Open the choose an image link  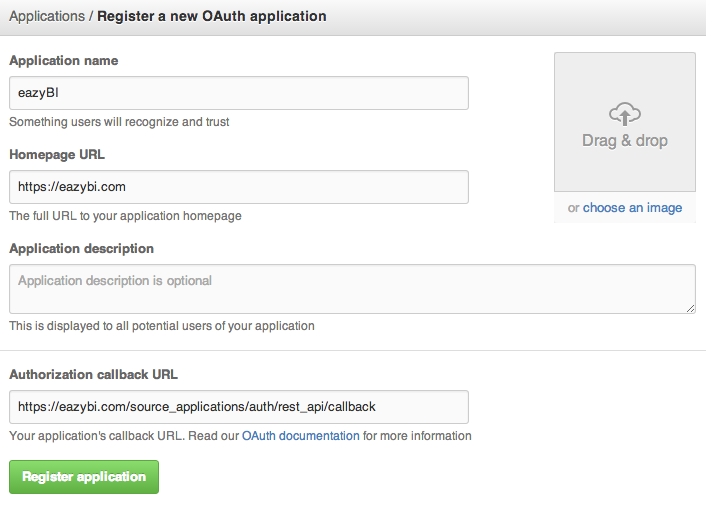632,208
